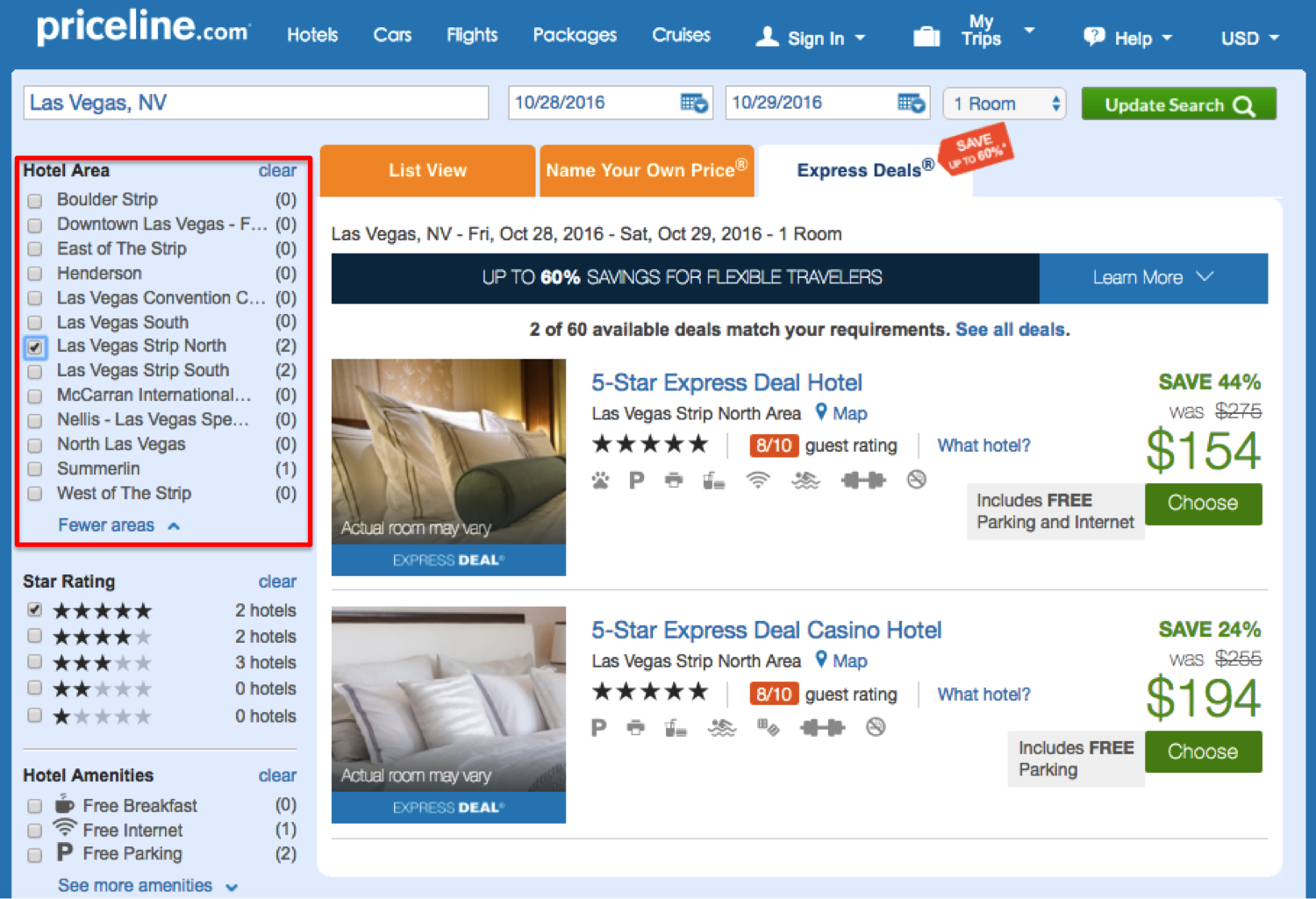Click the See all deals link
Screen dimensions: 1316x899
[x=1012, y=330]
